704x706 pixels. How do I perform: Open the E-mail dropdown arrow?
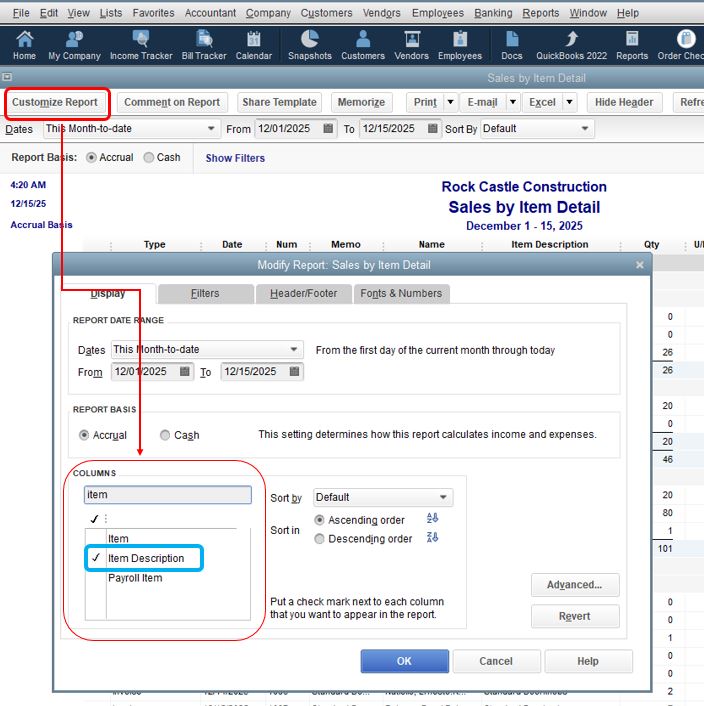[513, 102]
